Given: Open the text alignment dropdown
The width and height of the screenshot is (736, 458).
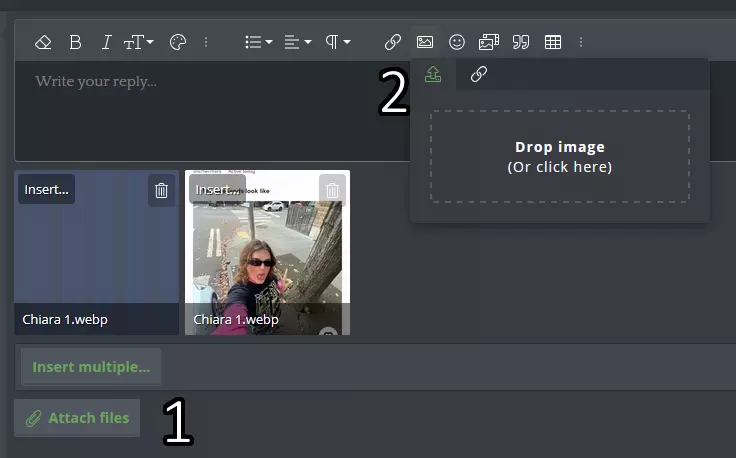Looking at the screenshot, I should click(x=298, y=42).
